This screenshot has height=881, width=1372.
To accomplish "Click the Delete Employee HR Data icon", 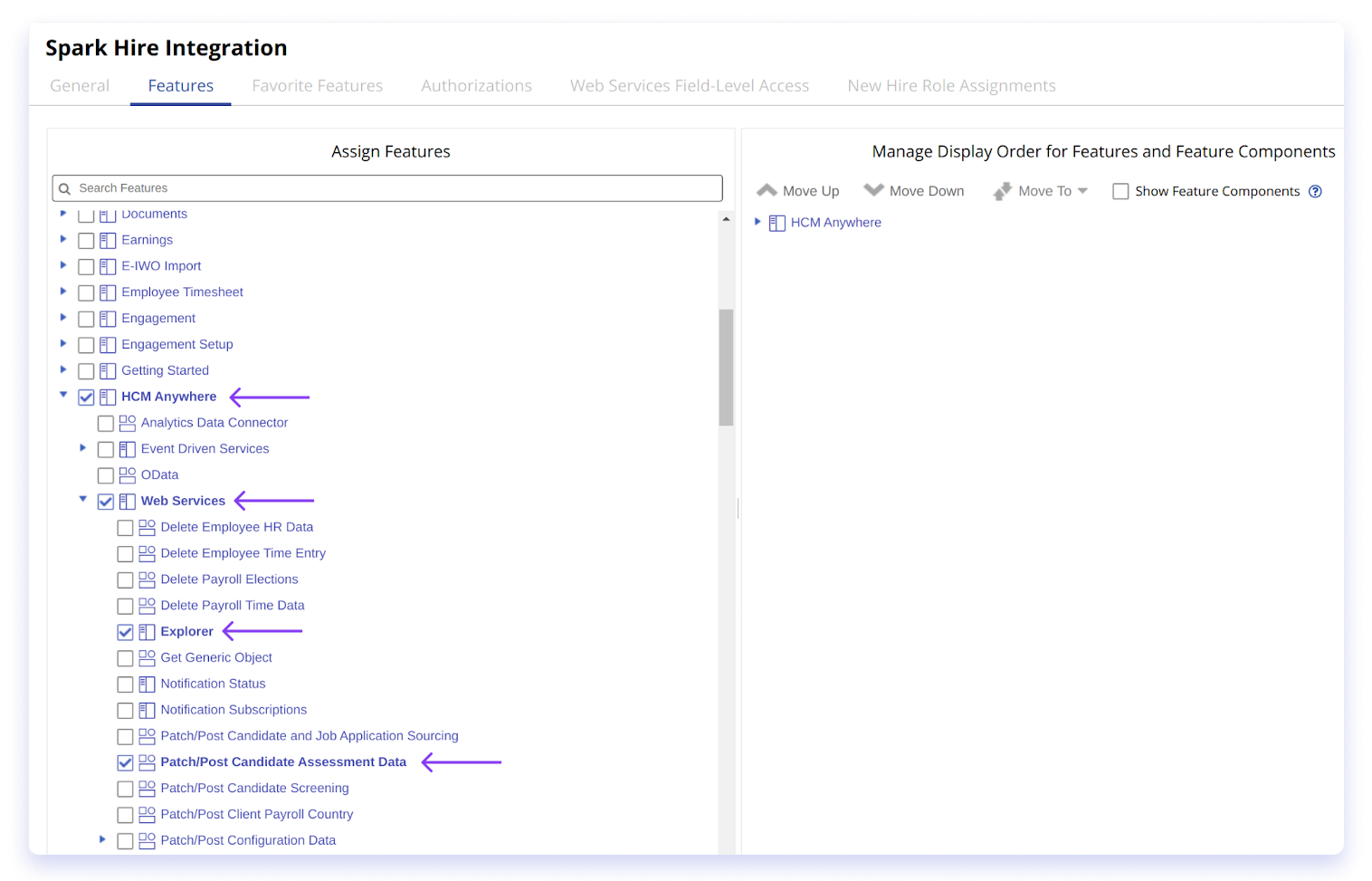I will click(x=147, y=528).
